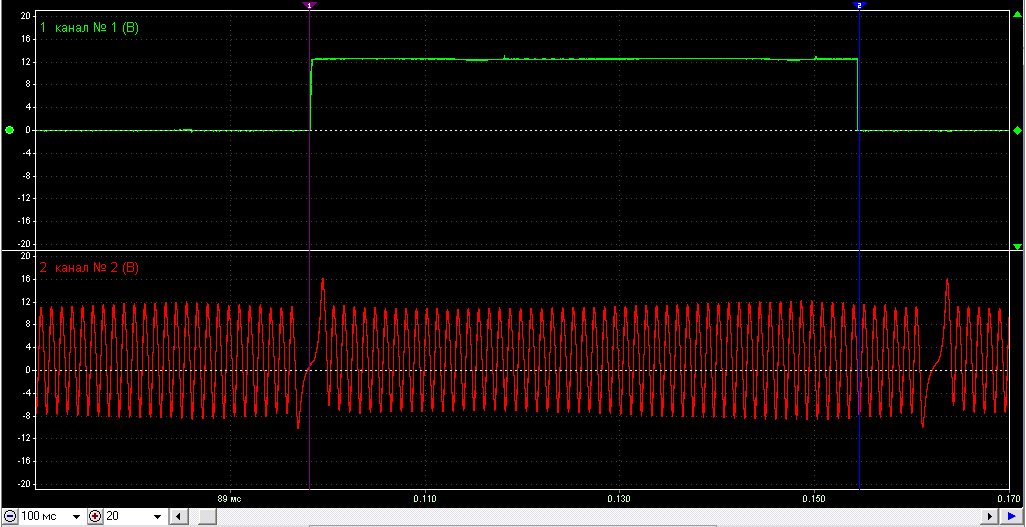The height and width of the screenshot is (527, 1026).
Task: Click the zoom in plus icon
Action: click(96, 517)
